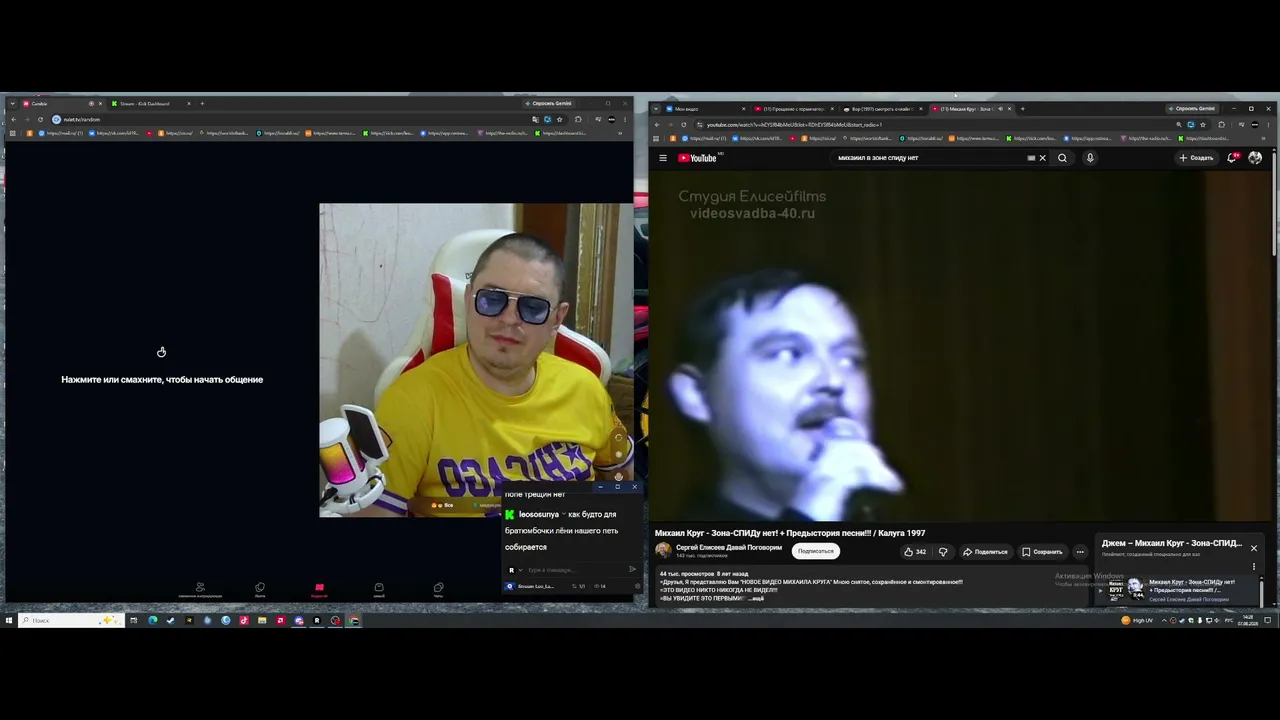The height and width of the screenshot is (720, 1280).
Task: Show hidden bookmarks in the rulet.tv window
Action: point(619,133)
